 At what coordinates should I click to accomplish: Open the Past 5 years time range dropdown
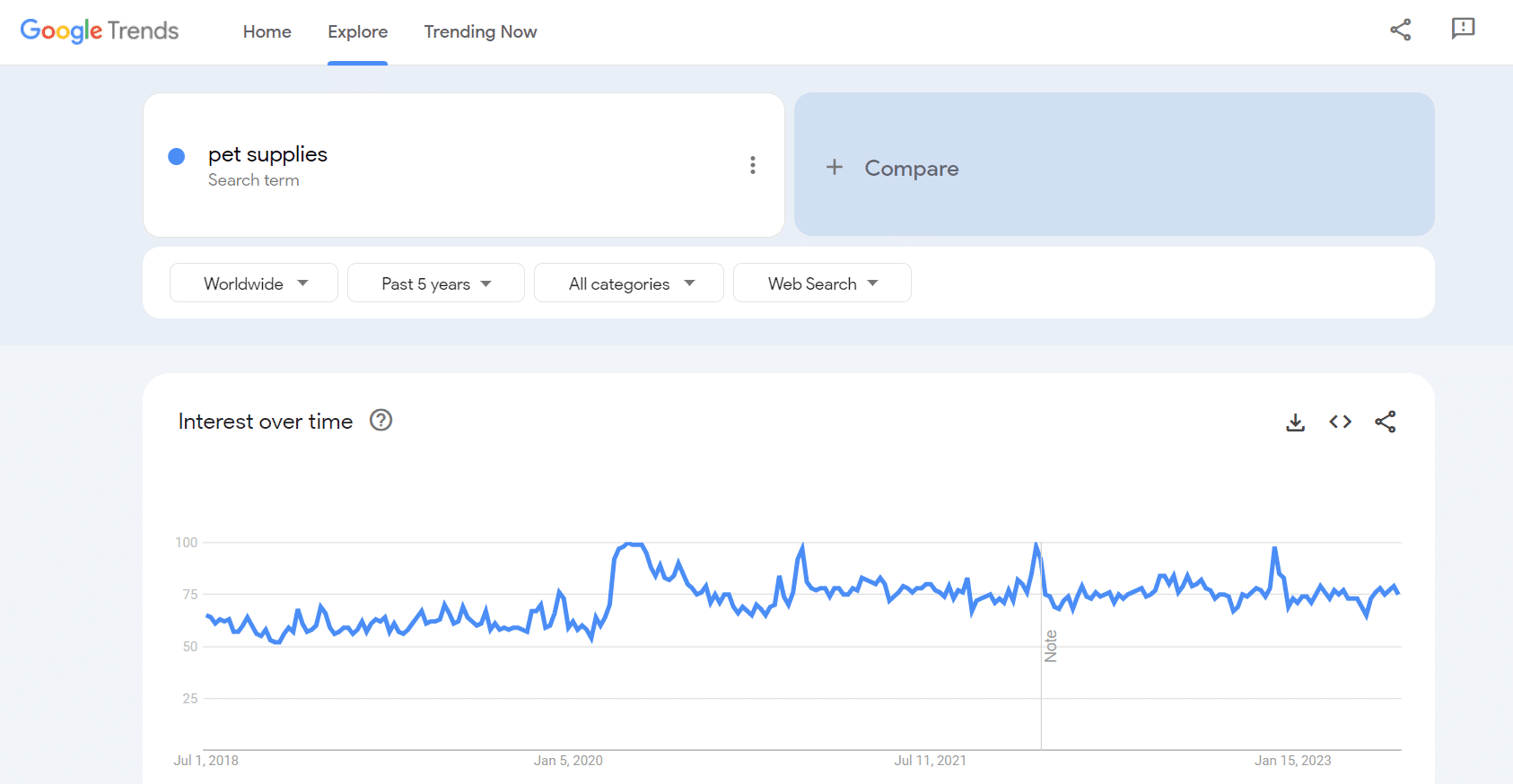click(x=435, y=283)
